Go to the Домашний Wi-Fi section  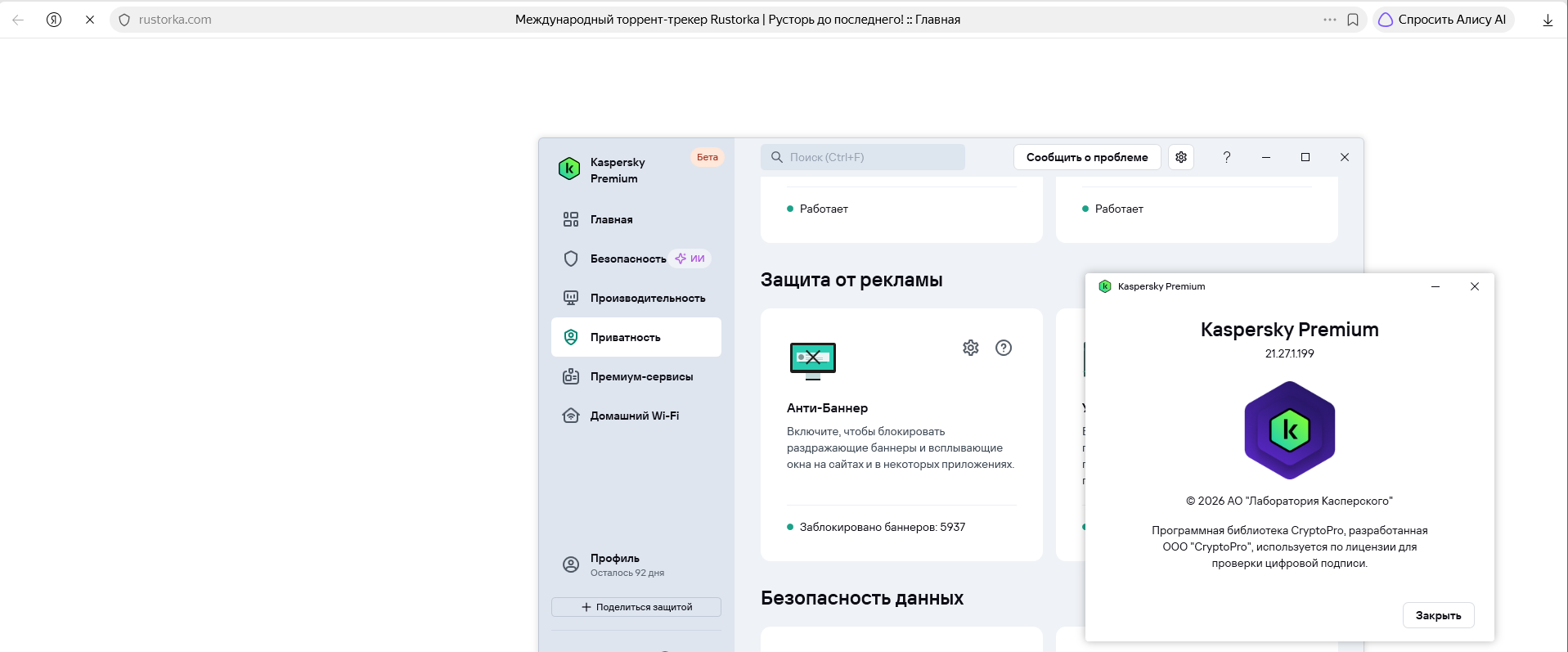(x=636, y=416)
